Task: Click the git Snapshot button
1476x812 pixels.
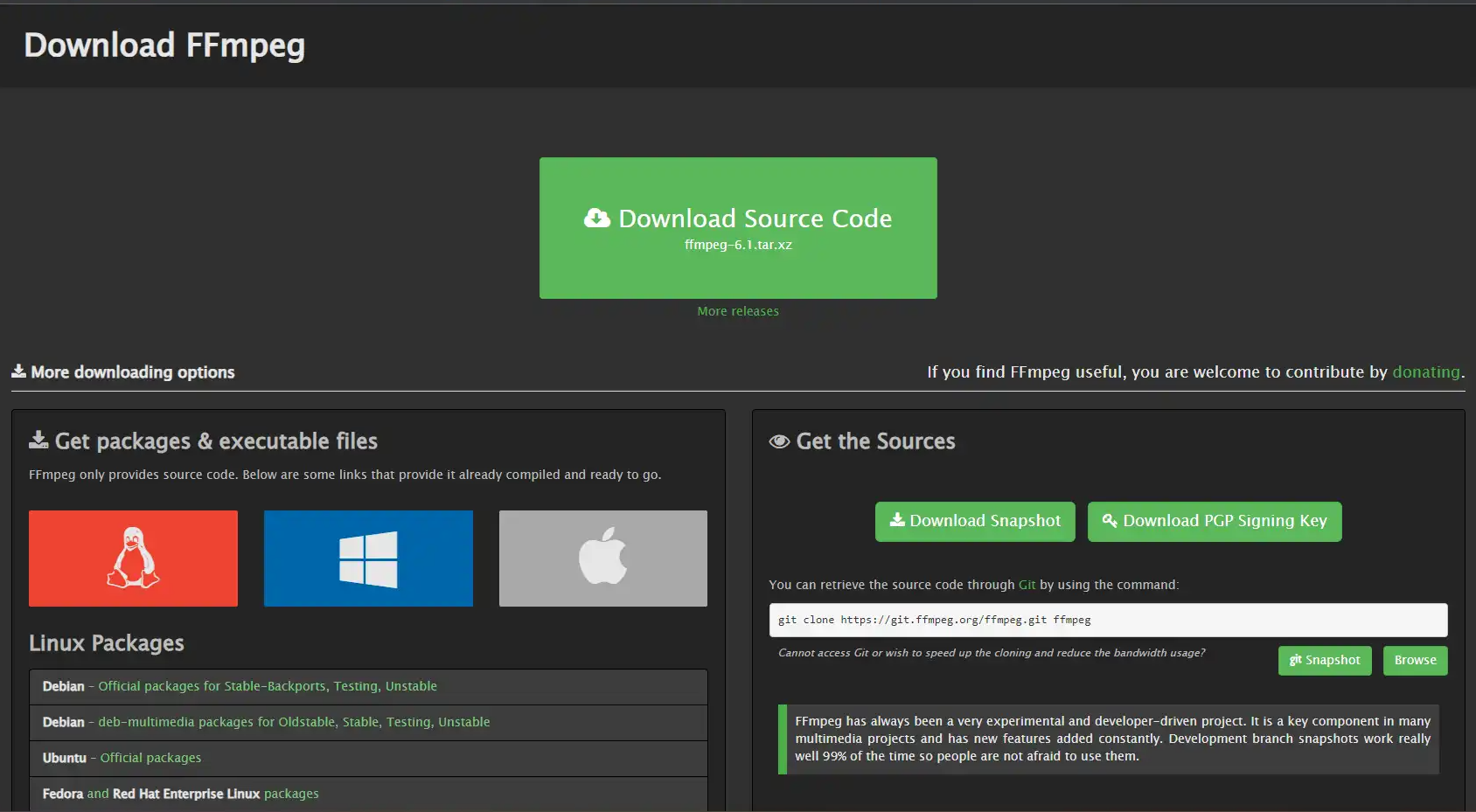Action: [1325, 661]
